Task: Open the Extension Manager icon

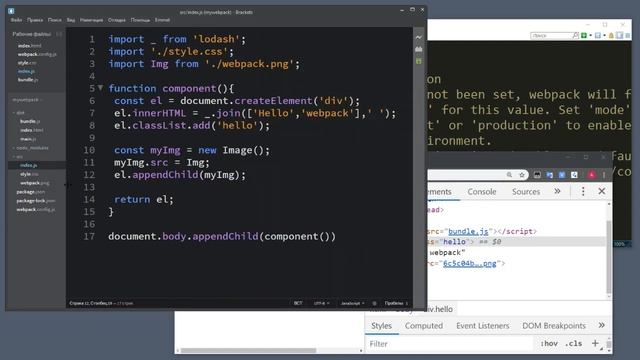Action: 419,49
